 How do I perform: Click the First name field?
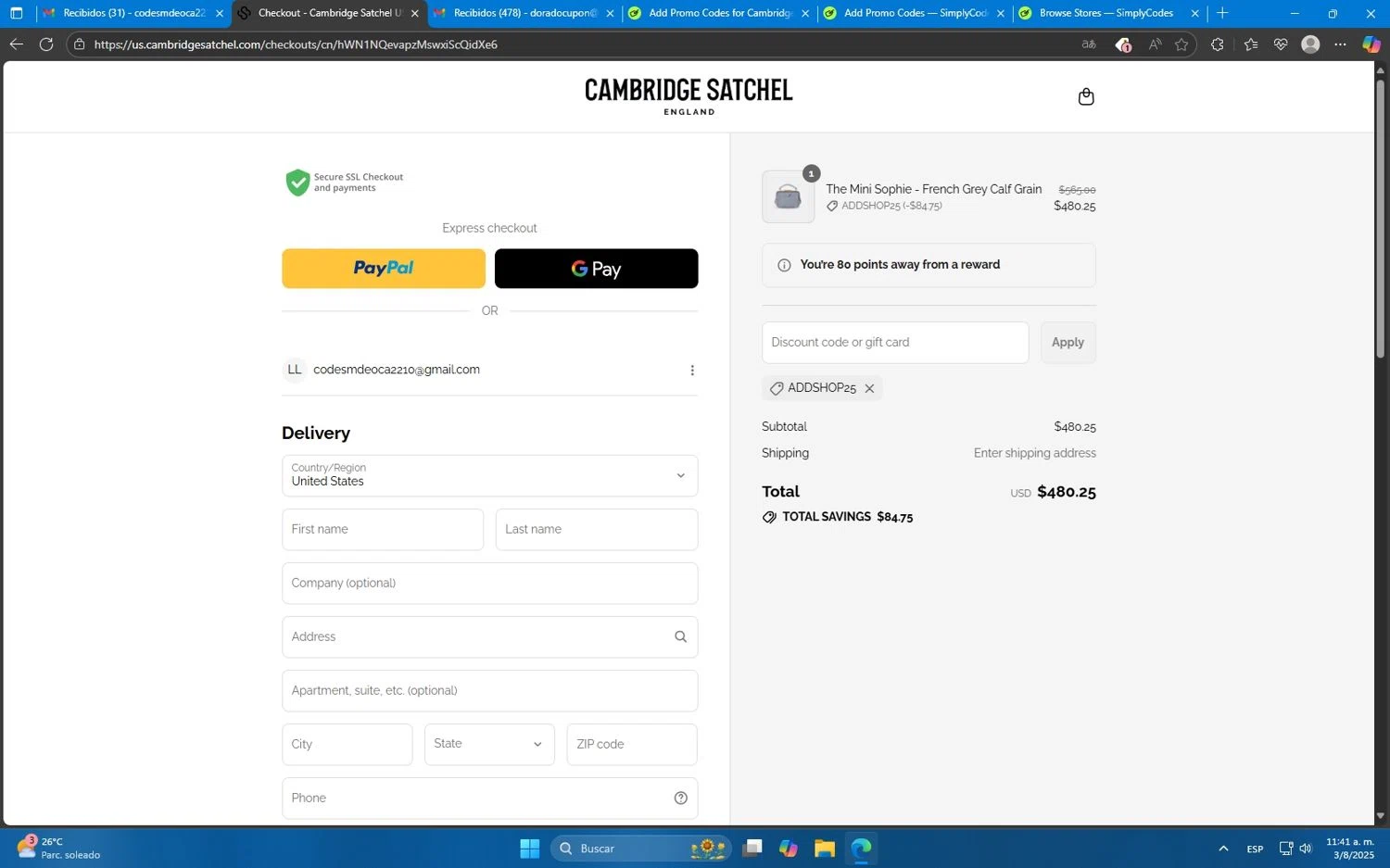point(383,530)
